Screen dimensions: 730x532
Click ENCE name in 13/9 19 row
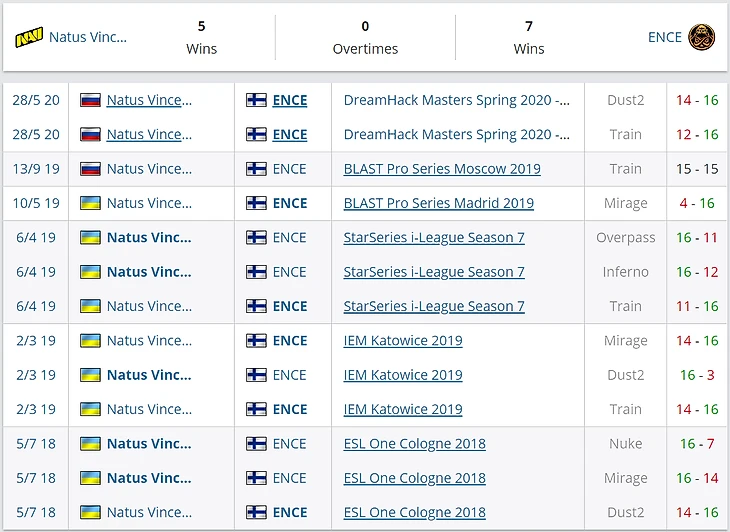290,169
